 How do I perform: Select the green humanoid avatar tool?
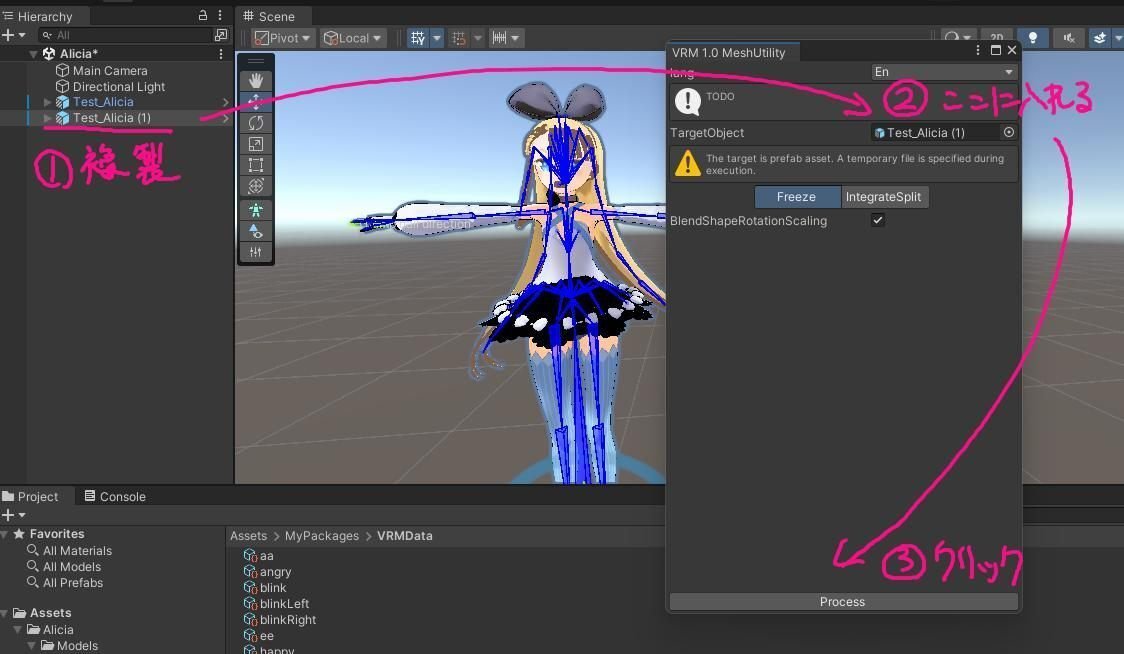pyautogui.click(x=256, y=210)
